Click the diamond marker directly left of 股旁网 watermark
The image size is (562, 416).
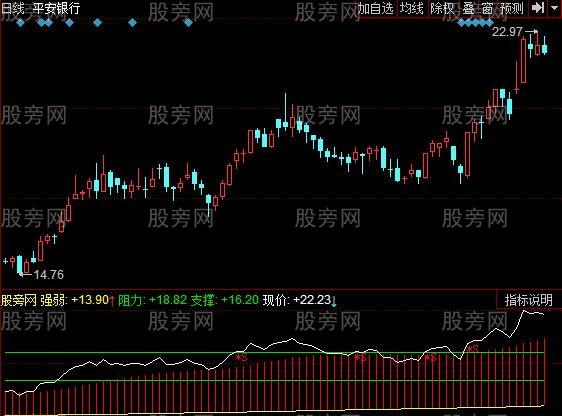pos(133,23)
